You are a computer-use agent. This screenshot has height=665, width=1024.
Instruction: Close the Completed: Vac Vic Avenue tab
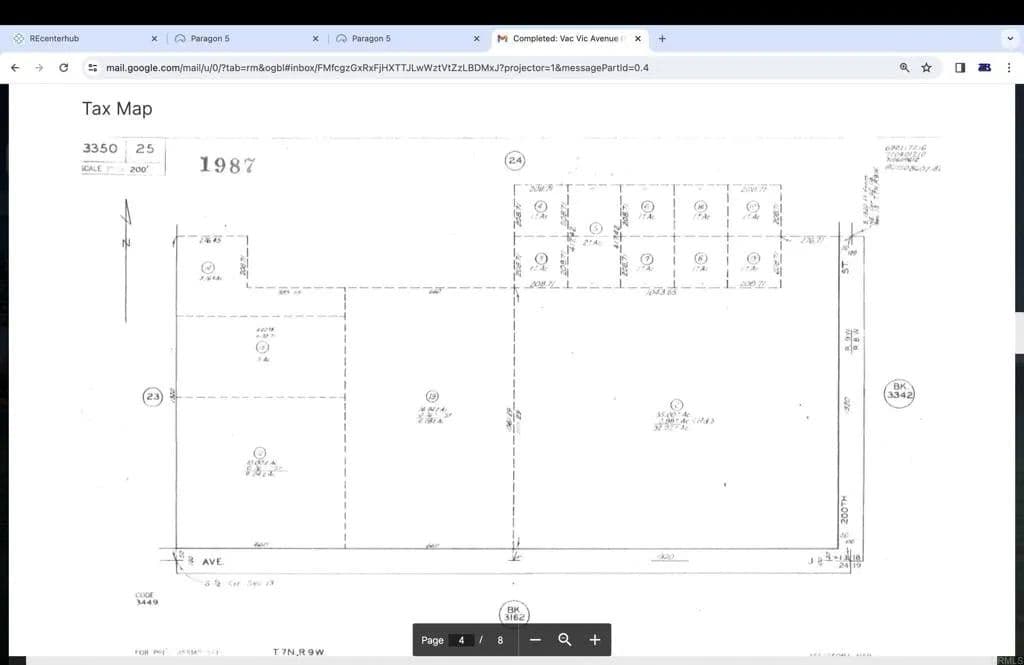(x=638, y=39)
